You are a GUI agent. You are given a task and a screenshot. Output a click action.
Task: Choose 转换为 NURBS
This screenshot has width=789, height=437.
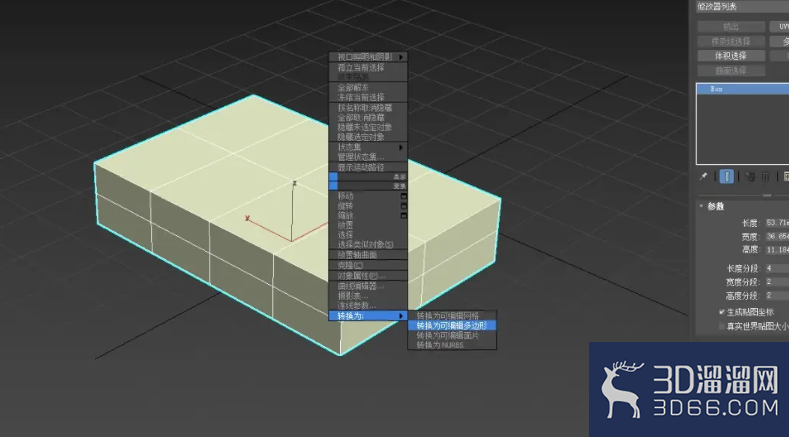pos(452,345)
